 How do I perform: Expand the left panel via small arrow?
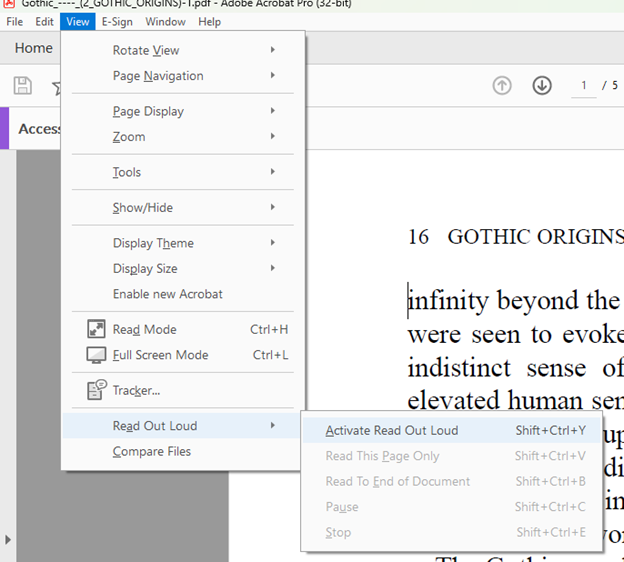[9, 540]
